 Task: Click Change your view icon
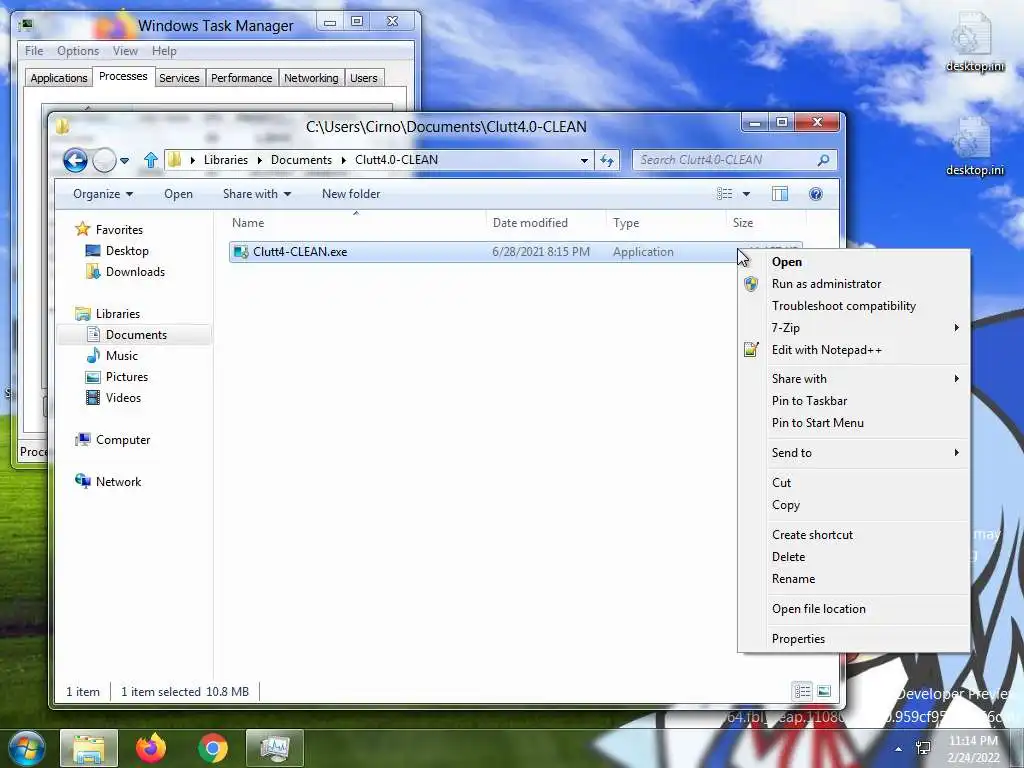724,194
